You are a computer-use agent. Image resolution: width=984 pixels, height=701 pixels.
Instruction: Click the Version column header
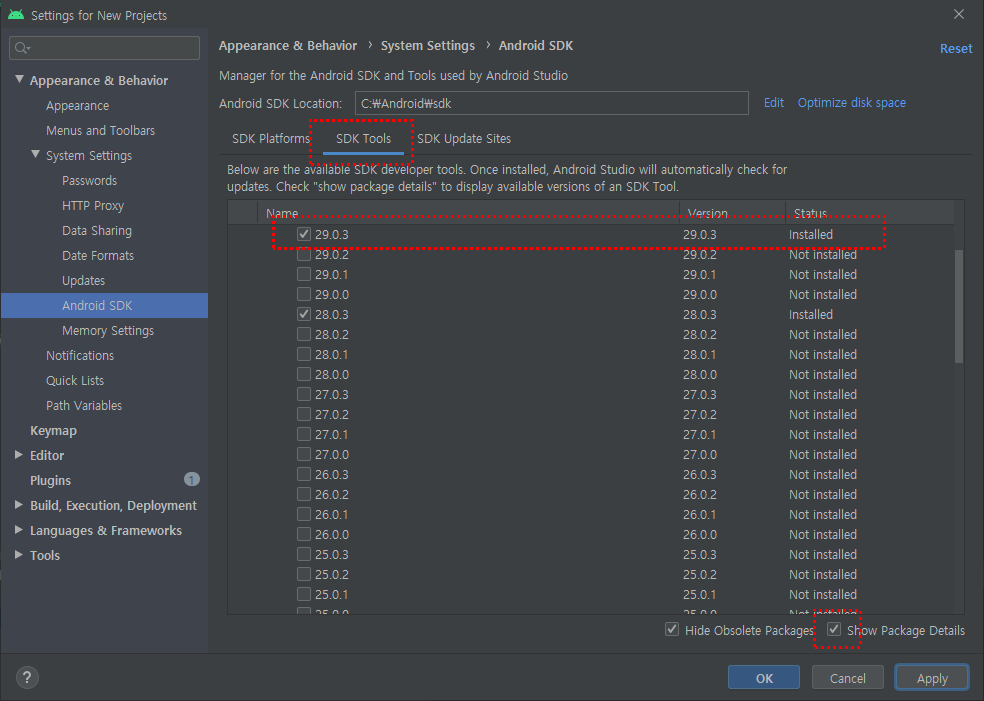coord(732,213)
